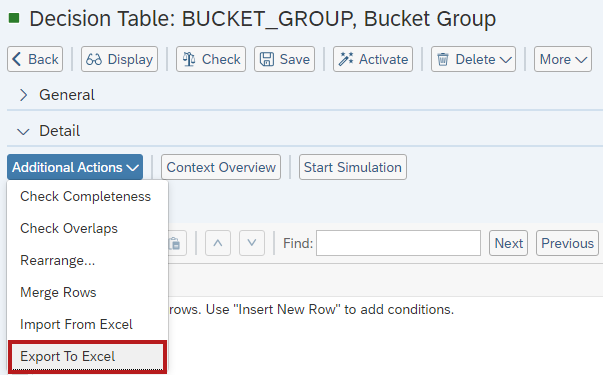Click inside the Find text field
This screenshot has height=375, width=603.
(398, 243)
